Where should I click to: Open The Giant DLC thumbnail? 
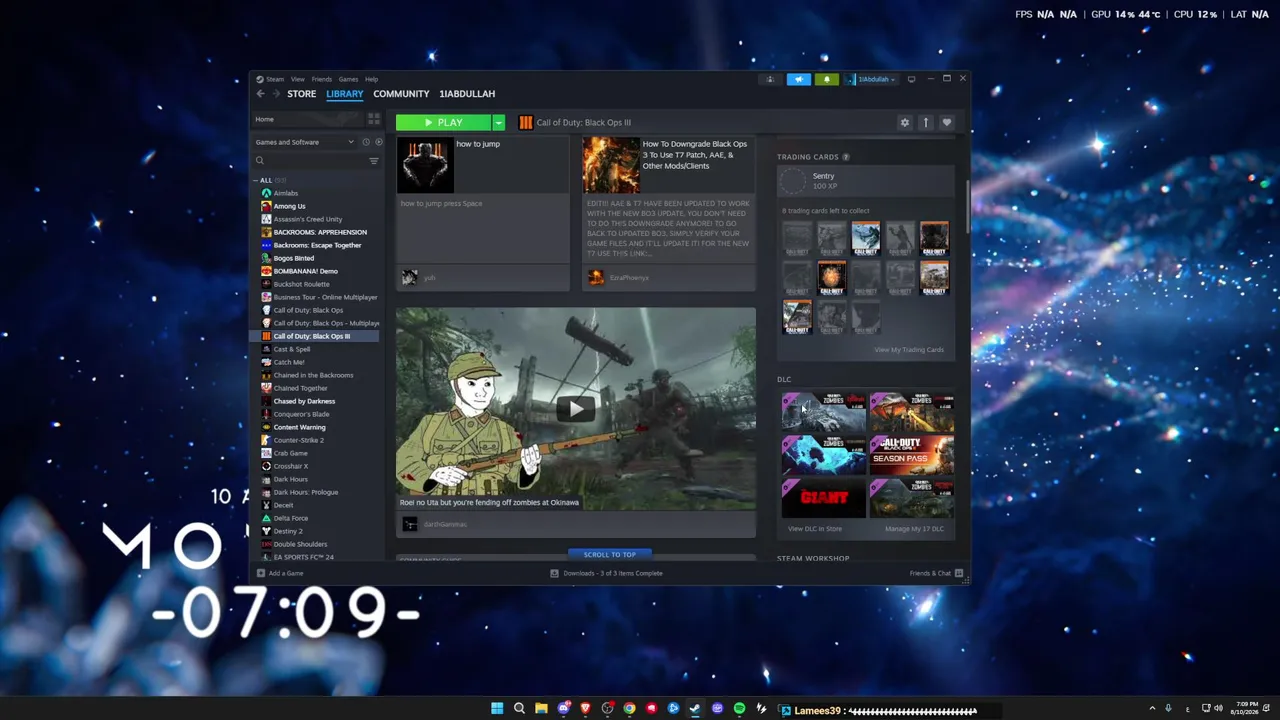pyautogui.click(x=824, y=497)
